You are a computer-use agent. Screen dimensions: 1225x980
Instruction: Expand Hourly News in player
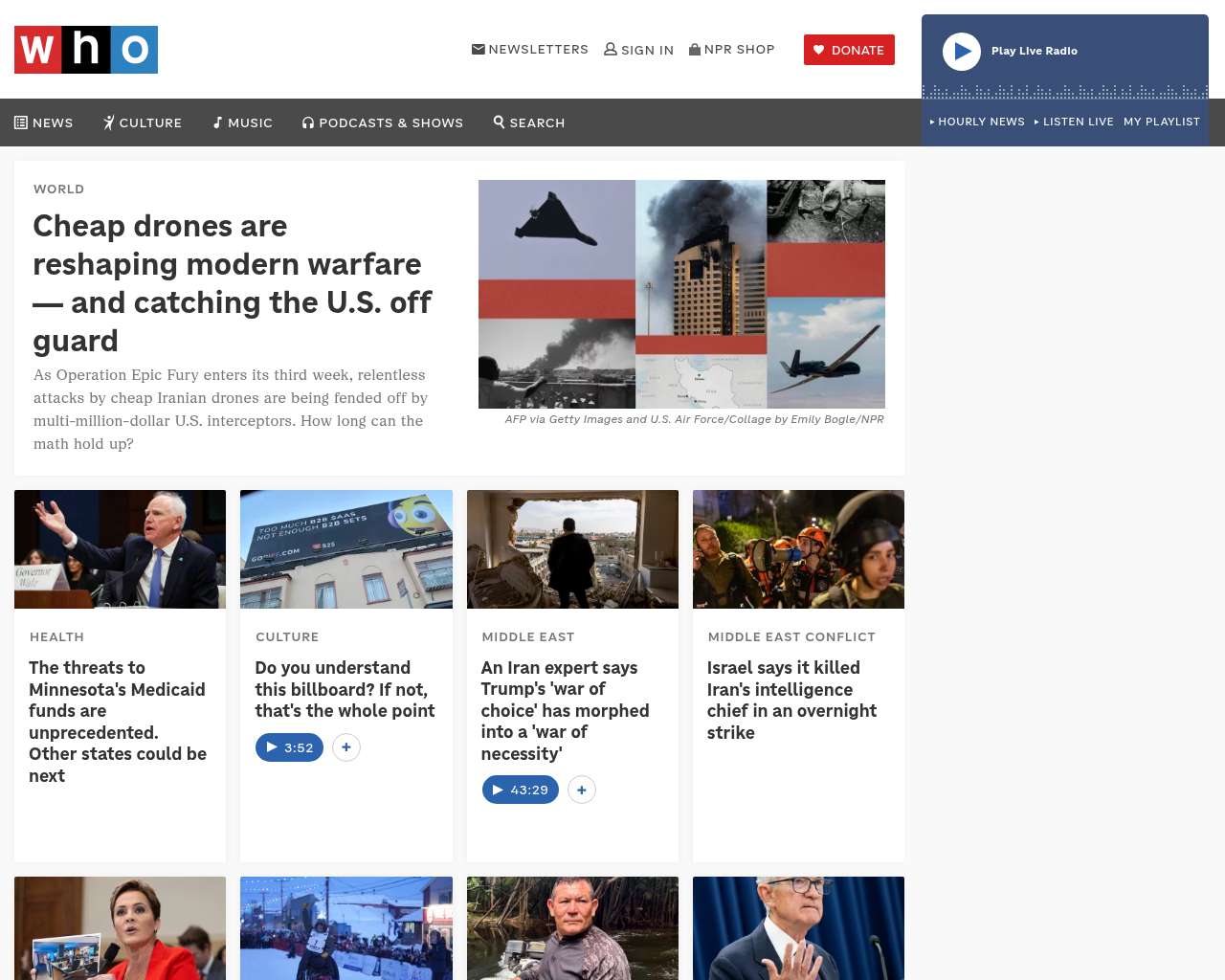click(x=977, y=122)
